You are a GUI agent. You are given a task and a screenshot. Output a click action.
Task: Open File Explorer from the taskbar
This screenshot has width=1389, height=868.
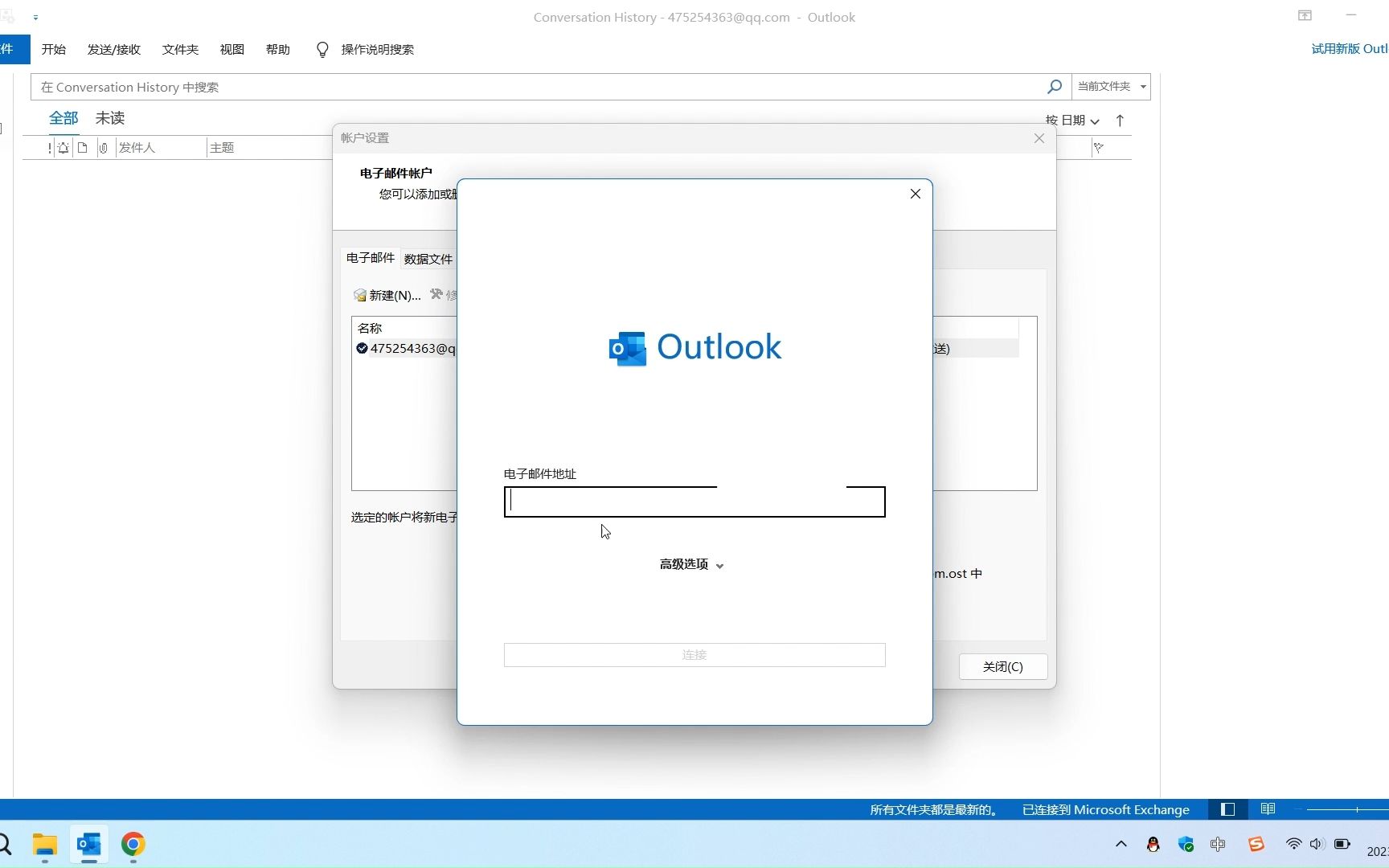(x=45, y=845)
